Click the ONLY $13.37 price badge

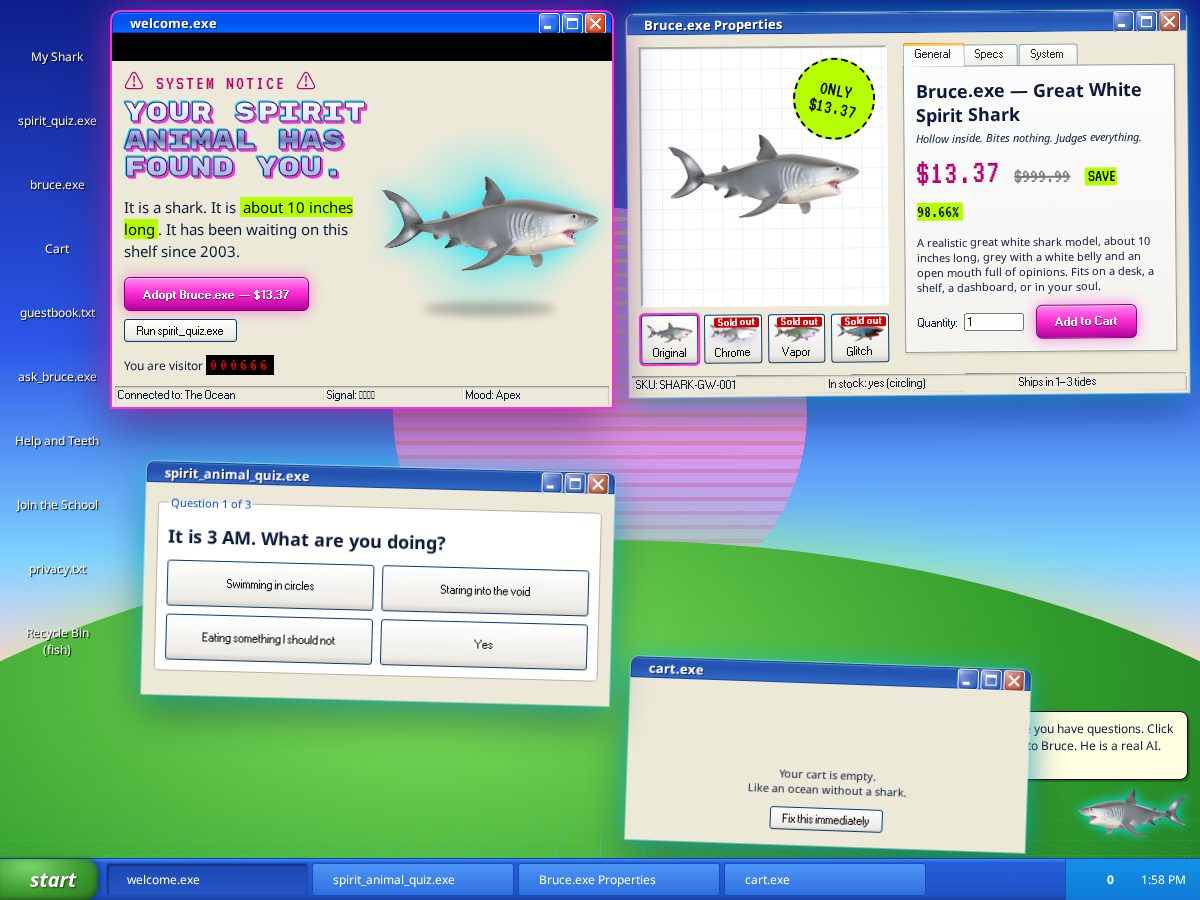(834, 98)
